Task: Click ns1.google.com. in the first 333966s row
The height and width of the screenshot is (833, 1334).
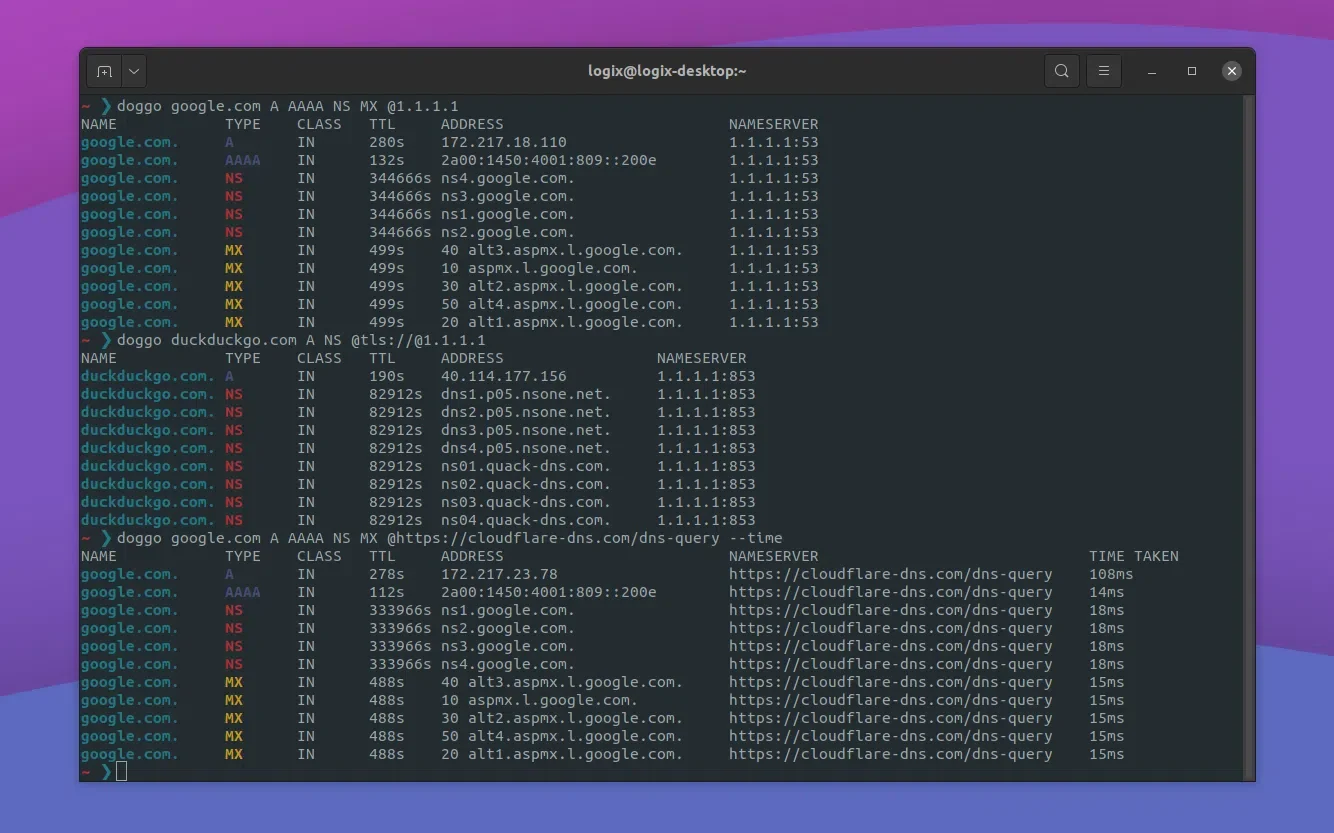Action: pos(508,610)
